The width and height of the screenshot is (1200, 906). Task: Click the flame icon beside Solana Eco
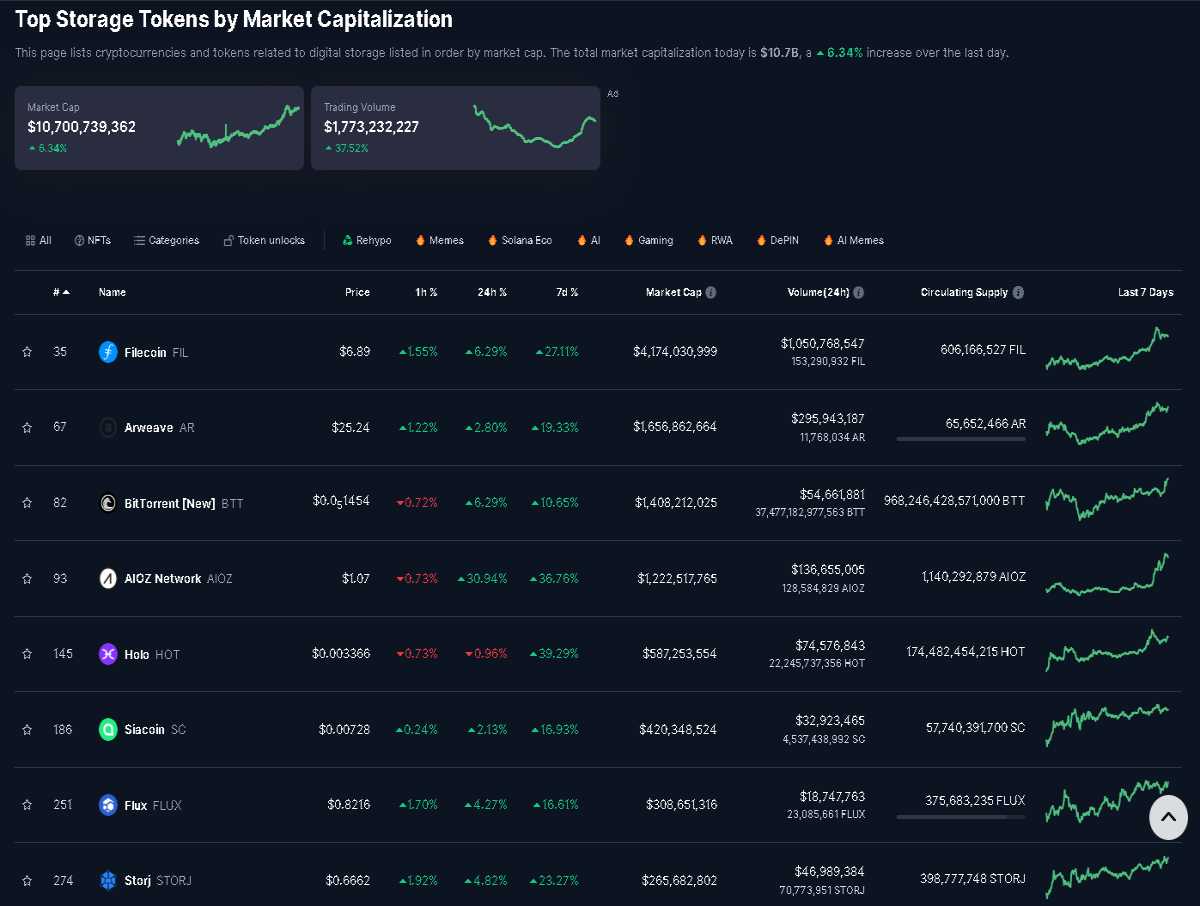pos(492,240)
